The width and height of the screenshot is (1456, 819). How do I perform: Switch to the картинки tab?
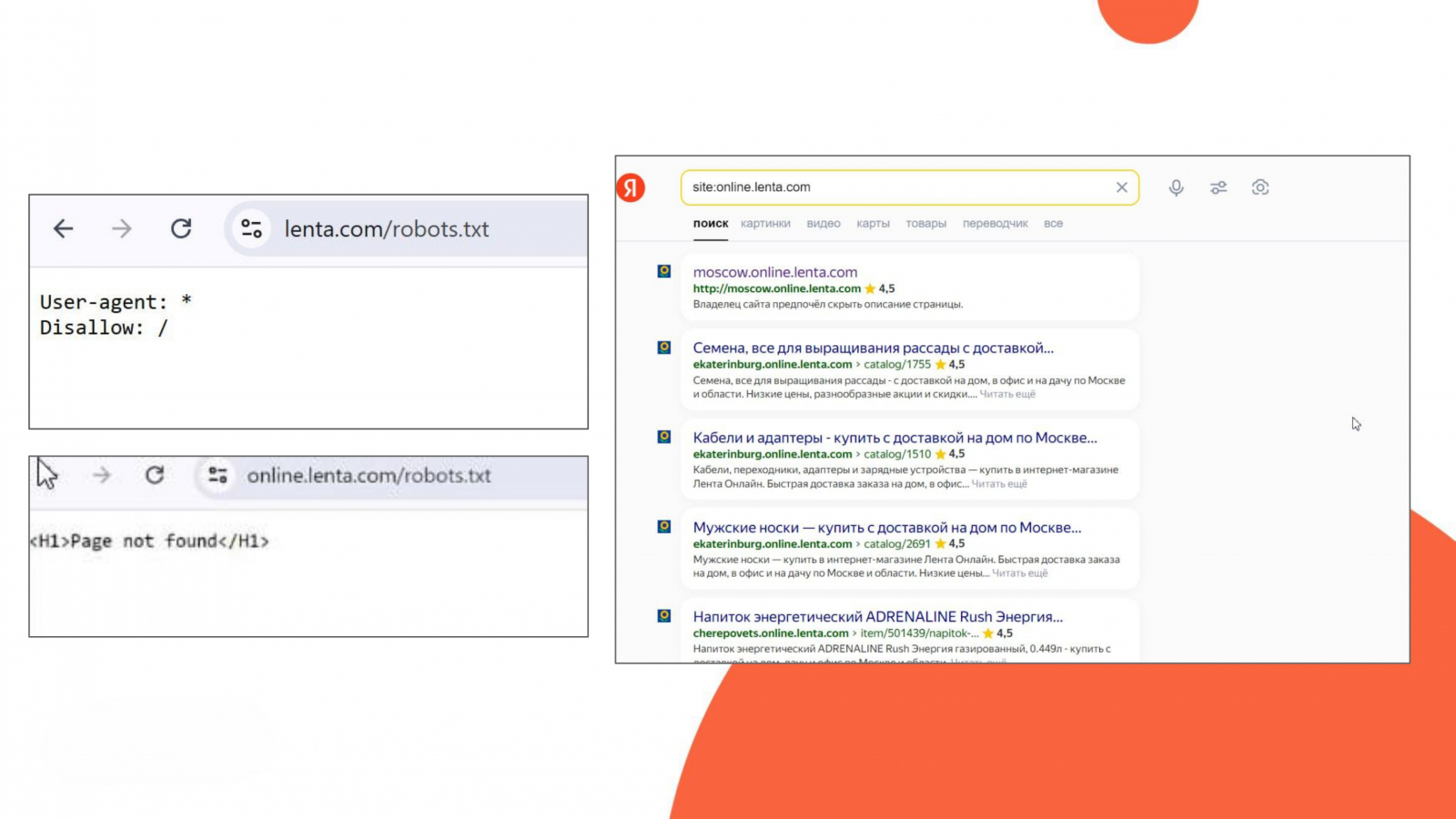765,223
